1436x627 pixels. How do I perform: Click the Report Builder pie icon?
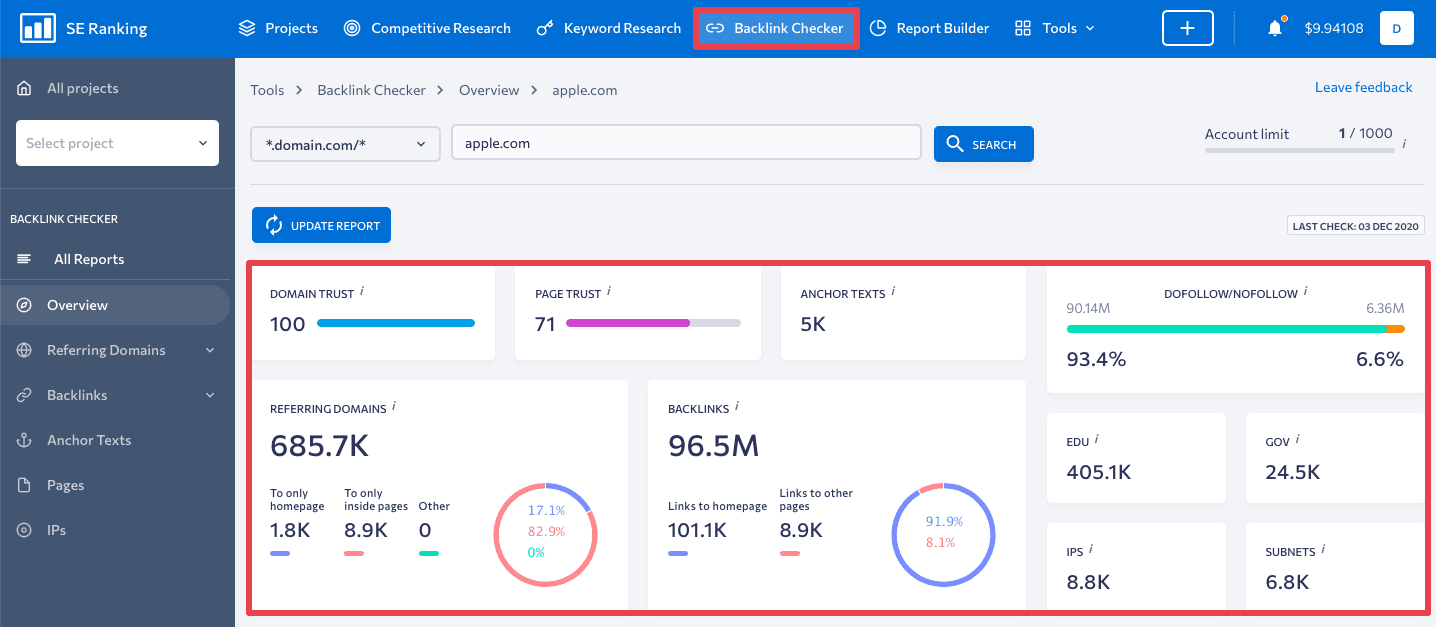click(878, 28)
